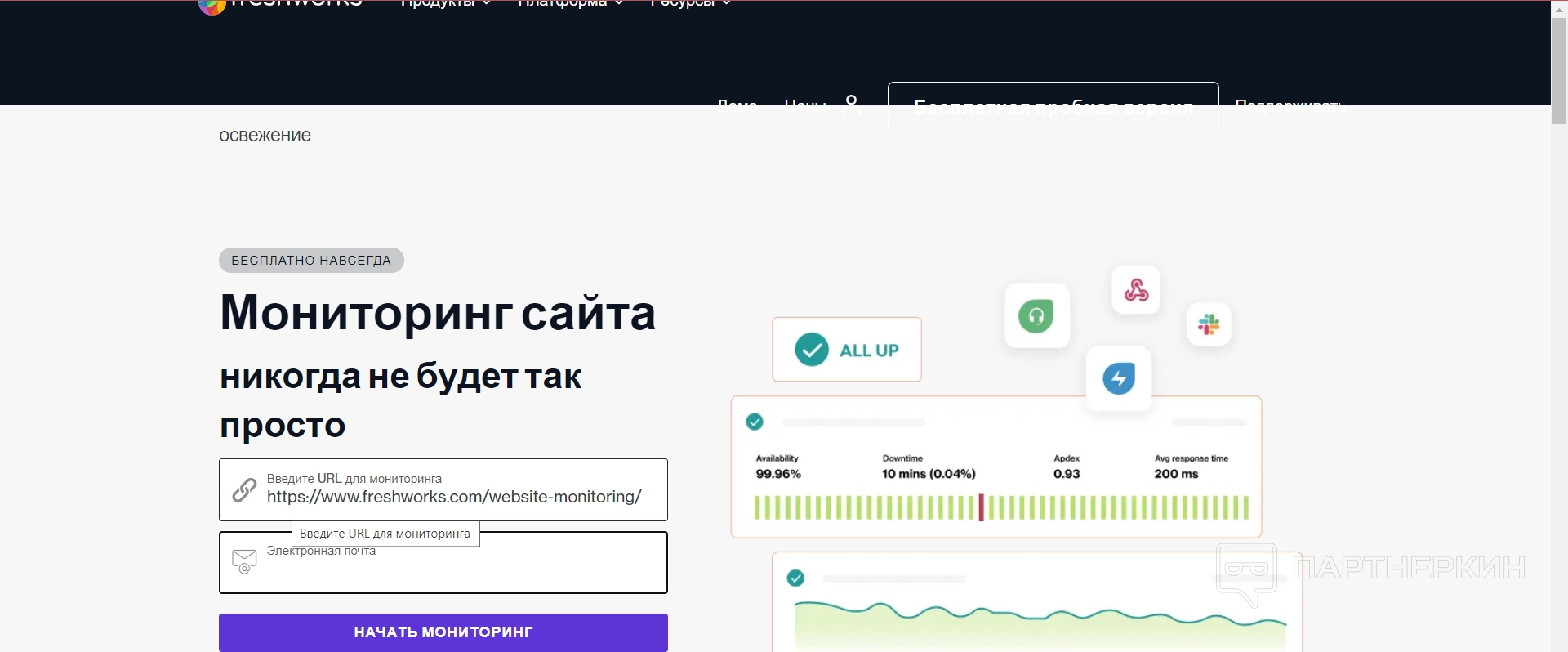Click the green response time line chart
The image size is (1568, 652).
click(x=1040, y=626)
